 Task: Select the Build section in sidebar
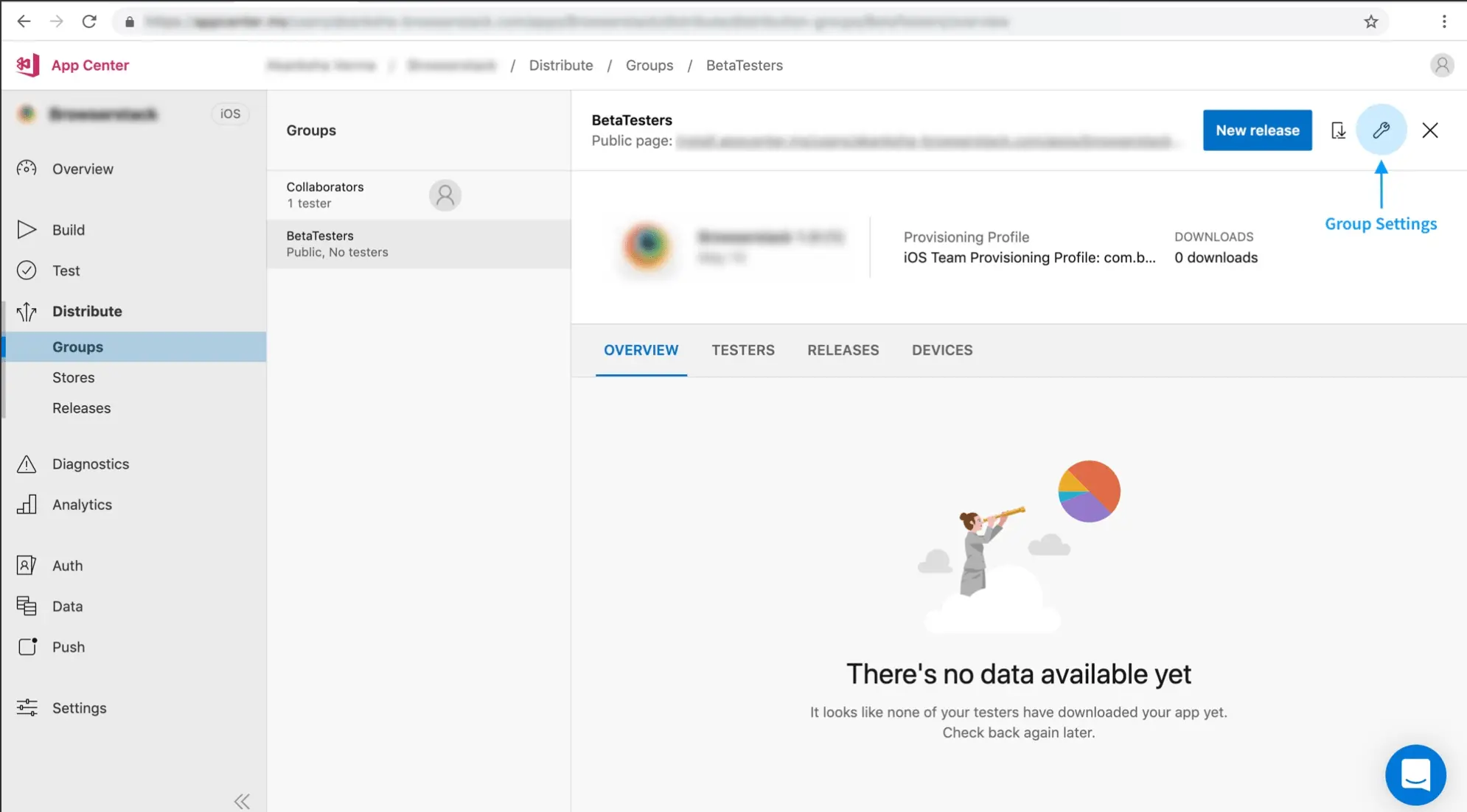pyautogui.click(x=68, y=230)
